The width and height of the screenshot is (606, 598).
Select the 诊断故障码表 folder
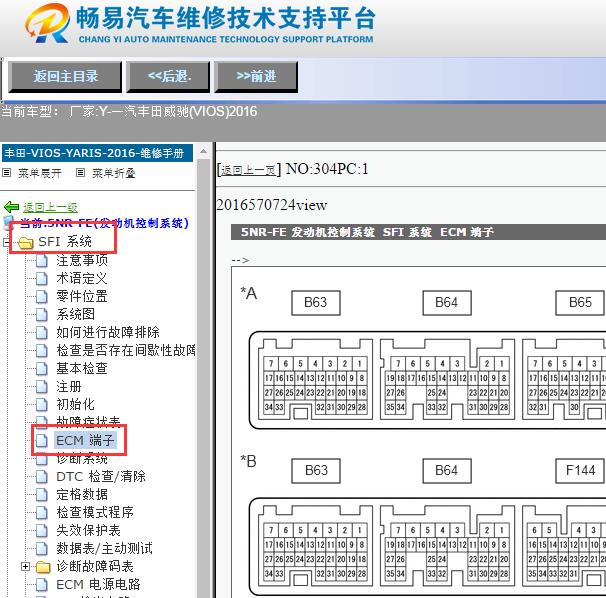pyautogui.click(x=95, y=566)
